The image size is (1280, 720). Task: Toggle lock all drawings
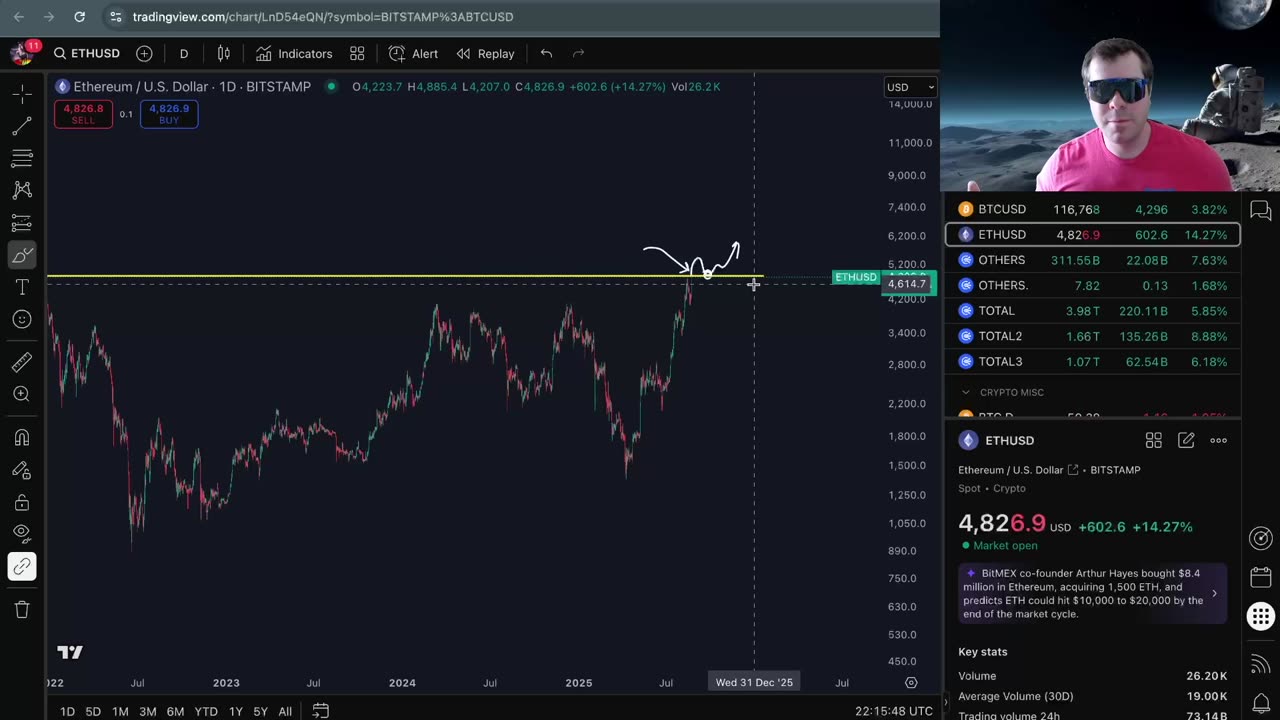[22, 502]
